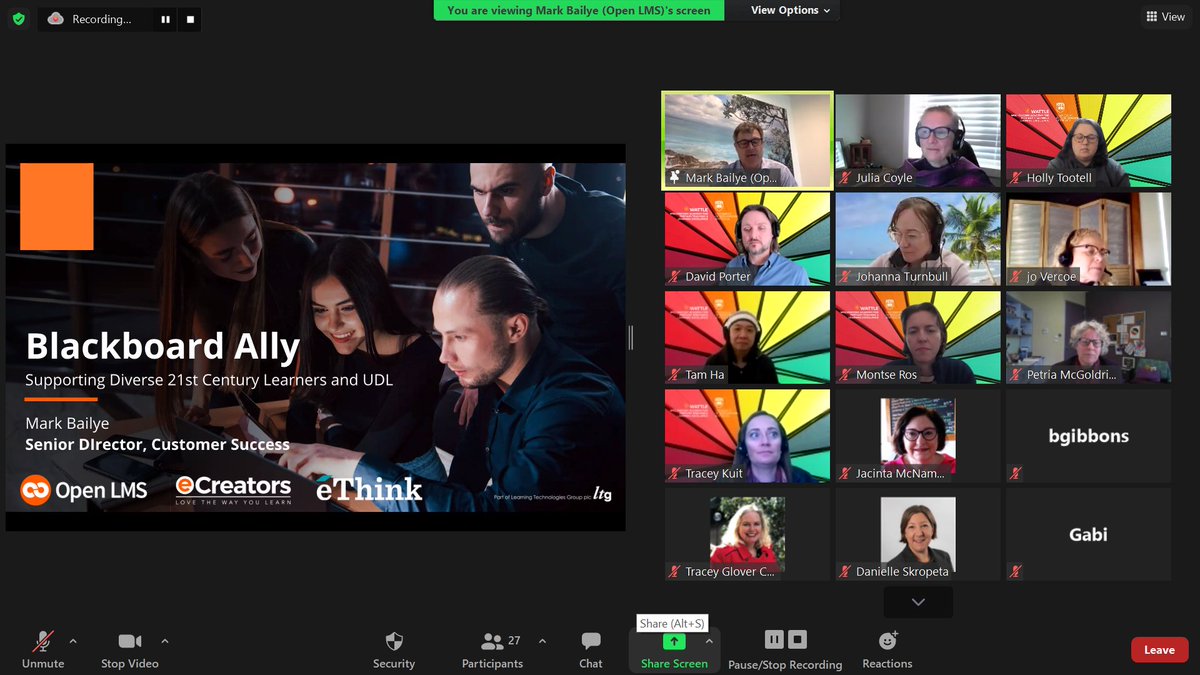Select the bgibbons participant tile
The width and height of the screenshot is (1200, 675).
[x=1088, y=435]
